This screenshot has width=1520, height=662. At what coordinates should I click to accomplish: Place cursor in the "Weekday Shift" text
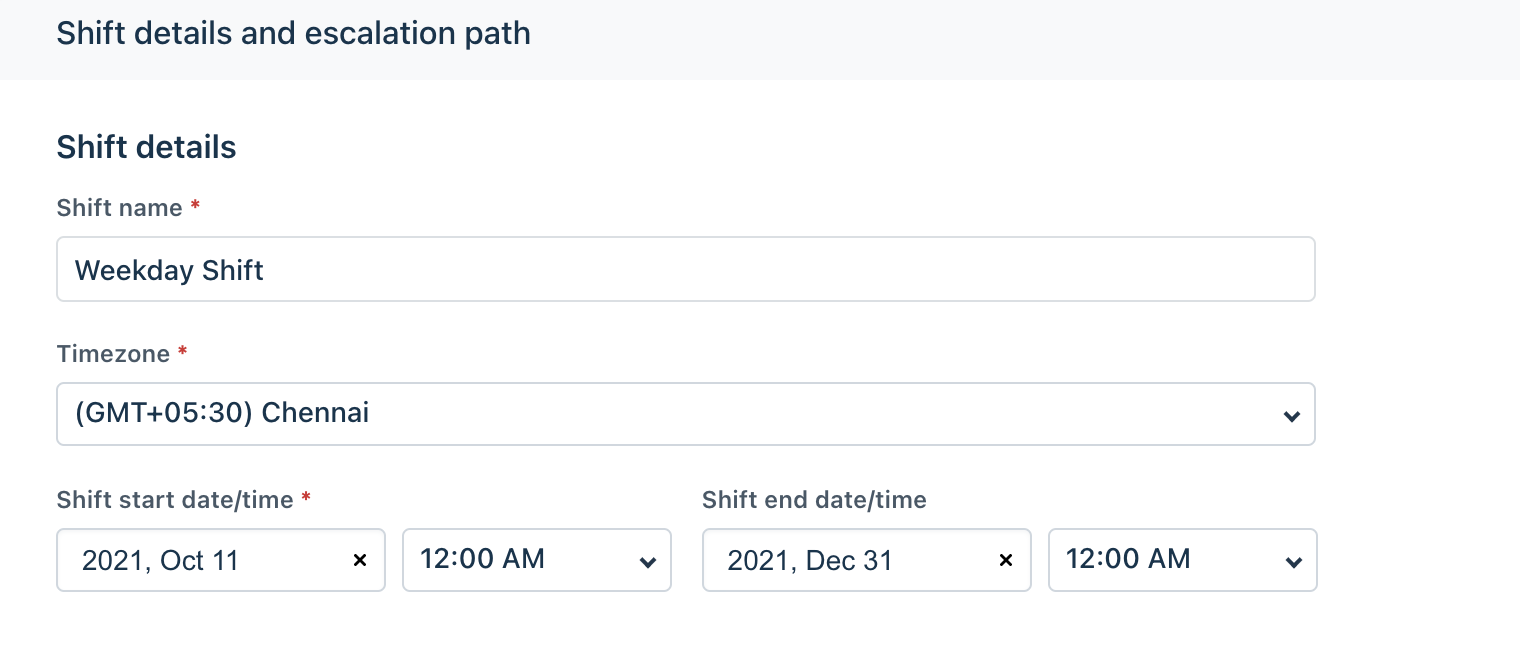point(169,270)
